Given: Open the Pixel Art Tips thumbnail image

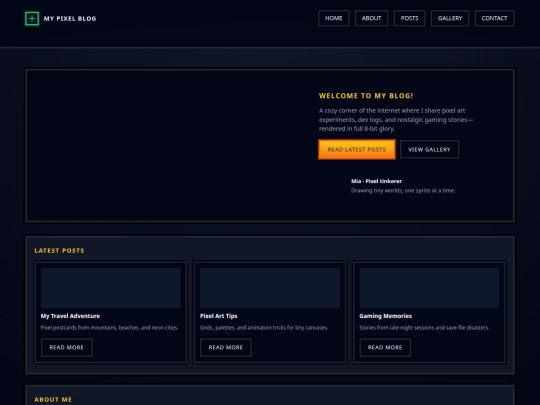Looking at the screenshot, I should tap(270, 288).
